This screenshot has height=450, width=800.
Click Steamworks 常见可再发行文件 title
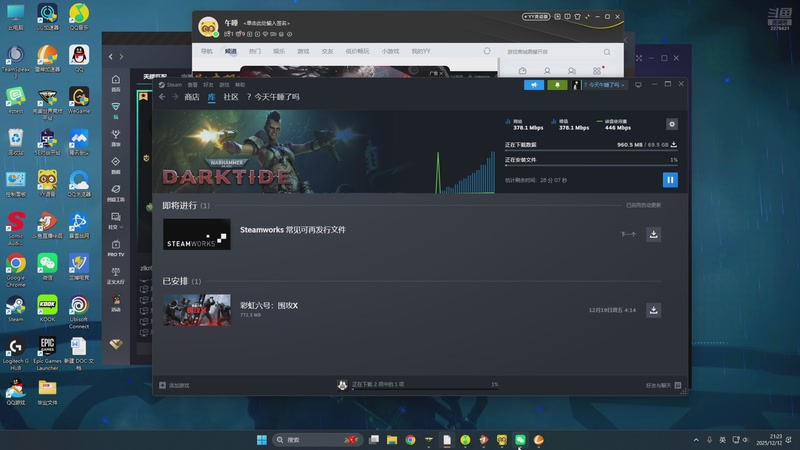pos(293,230)
